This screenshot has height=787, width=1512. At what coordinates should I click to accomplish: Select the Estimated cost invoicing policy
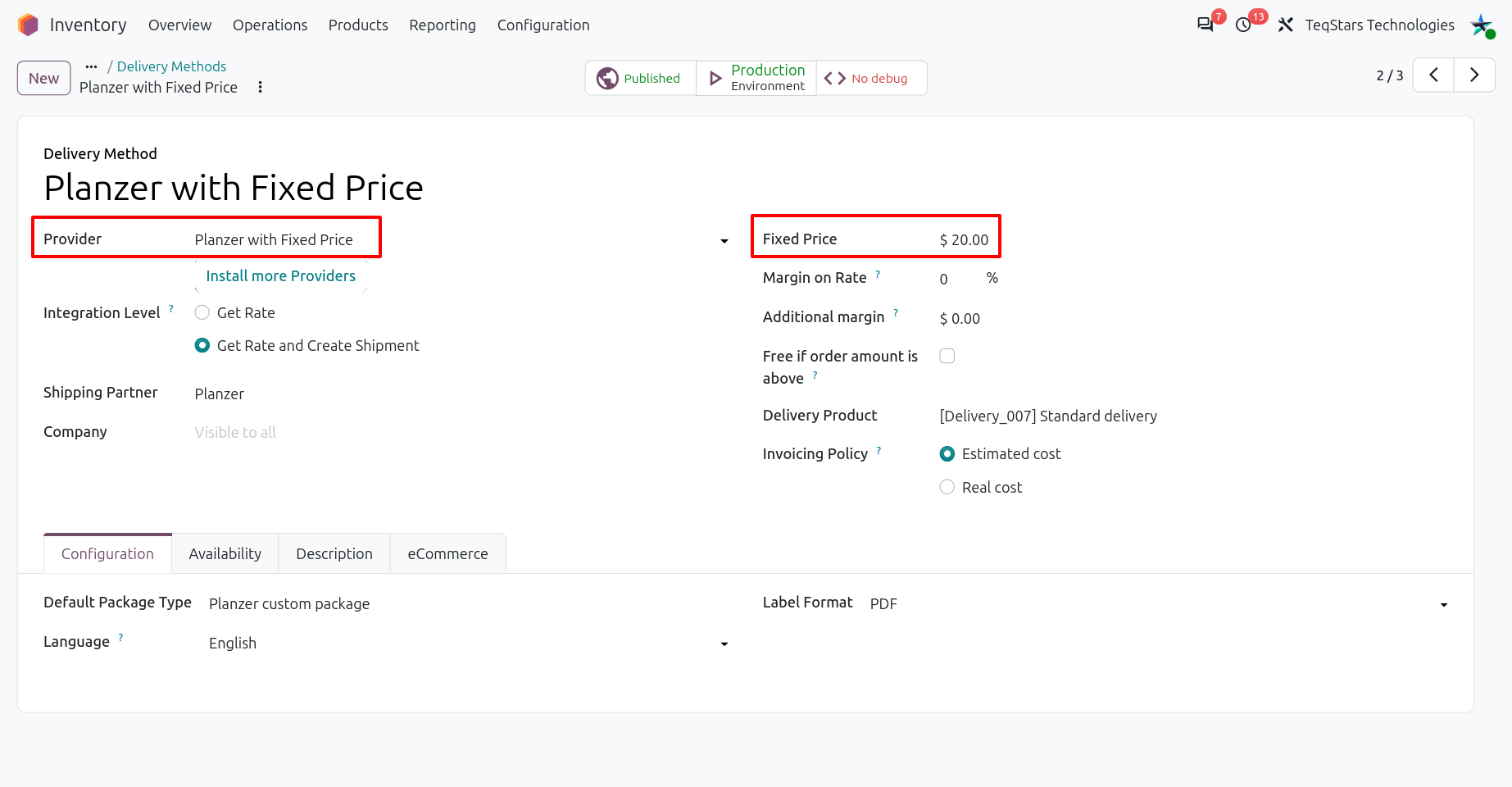[x=947, y=454]
